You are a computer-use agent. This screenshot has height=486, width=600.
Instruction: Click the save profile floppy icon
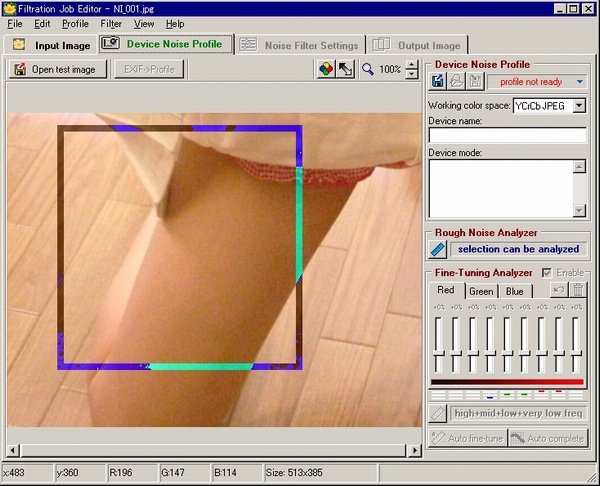pos(438,81)
